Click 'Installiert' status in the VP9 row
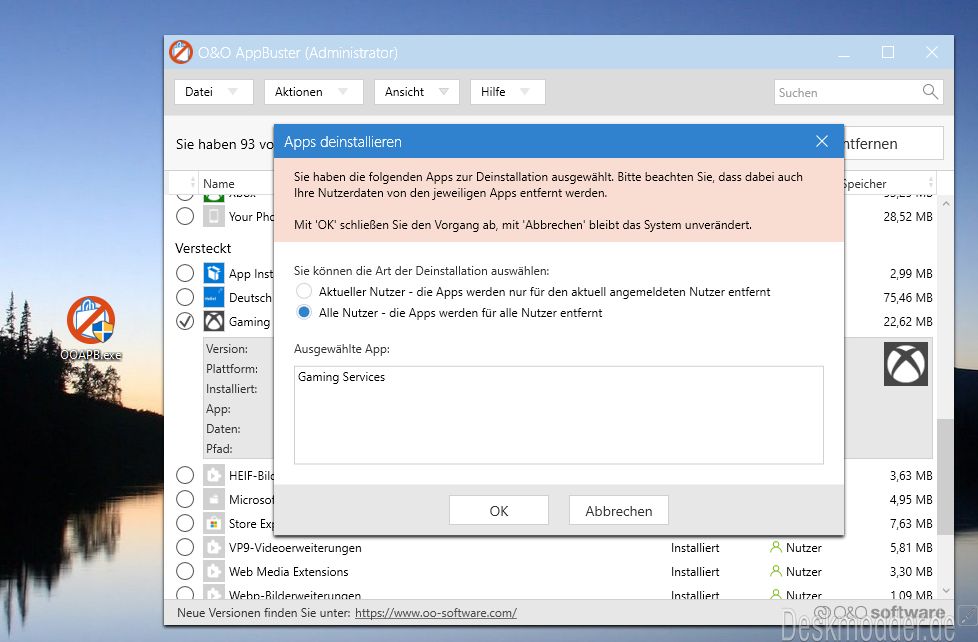 tap(695, 547)
